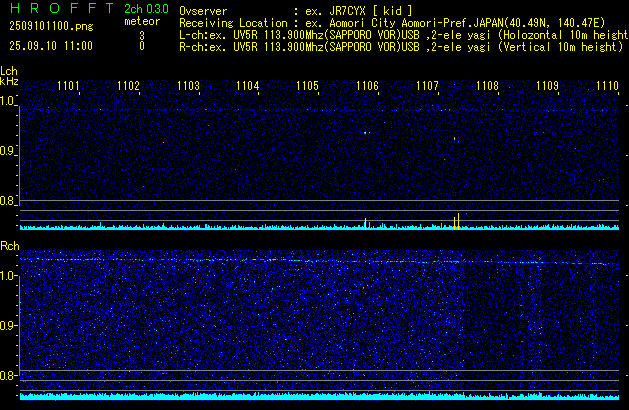Select the 1110 time marker
The height and width of the screenshot is (410, 629).
point(607,86)
